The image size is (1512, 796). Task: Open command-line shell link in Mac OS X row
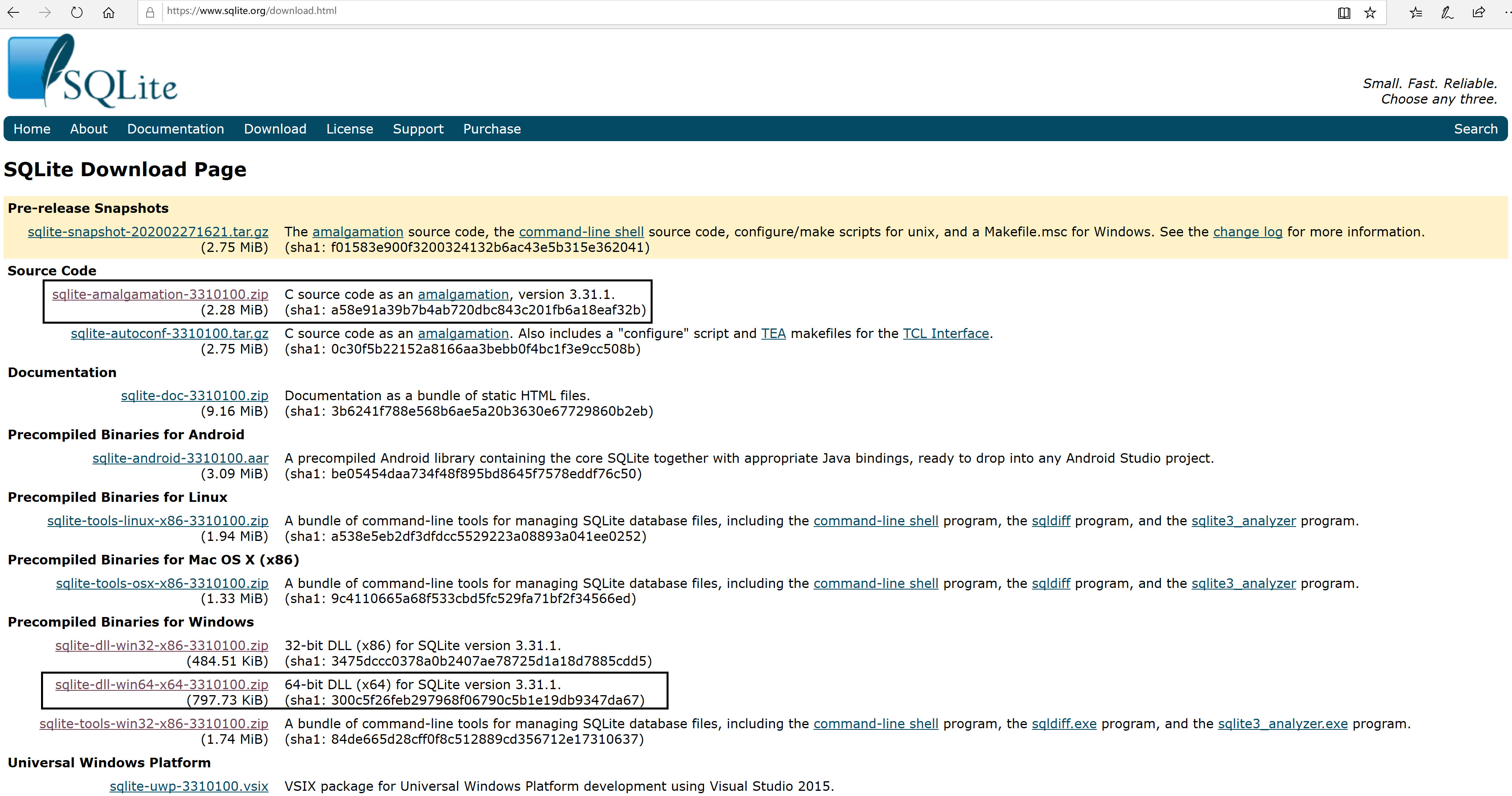point(876,584)
